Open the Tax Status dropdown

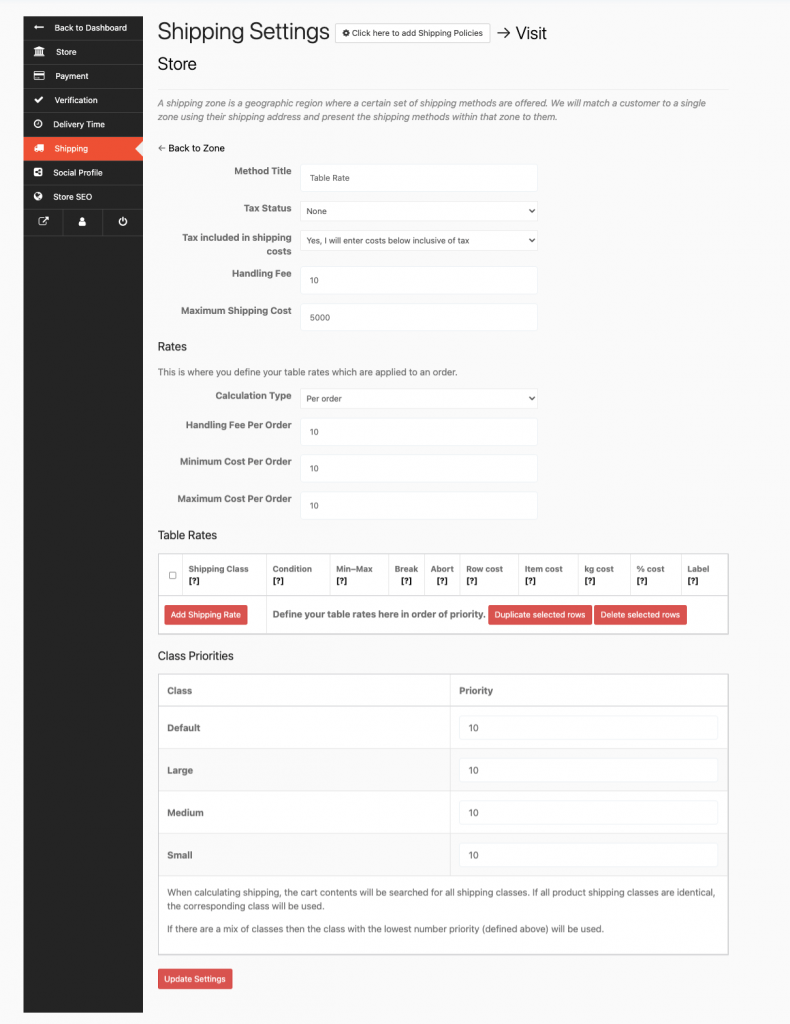click(419, 211)
